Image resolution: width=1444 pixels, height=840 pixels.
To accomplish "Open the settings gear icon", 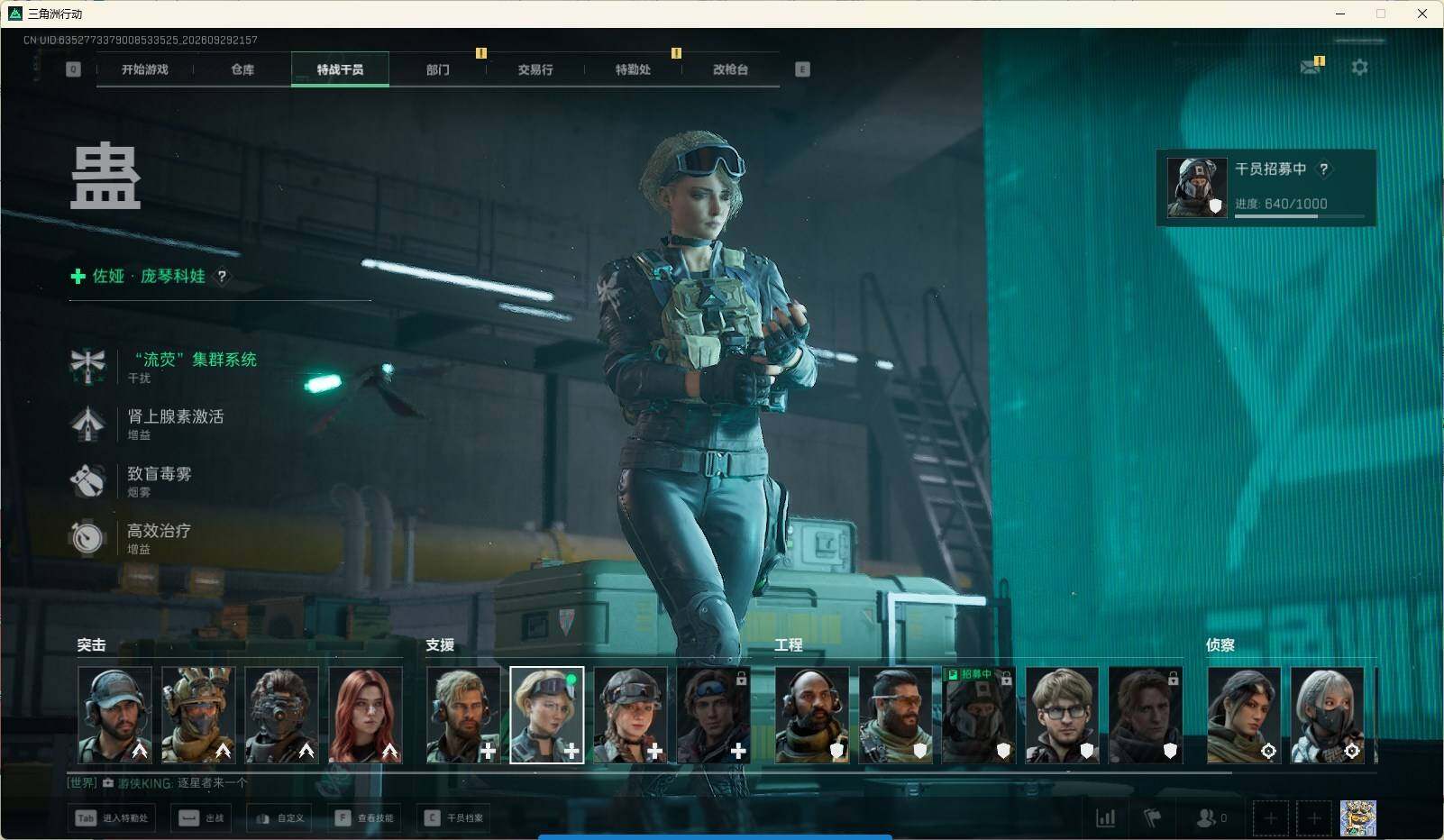I will [1359, 68].
